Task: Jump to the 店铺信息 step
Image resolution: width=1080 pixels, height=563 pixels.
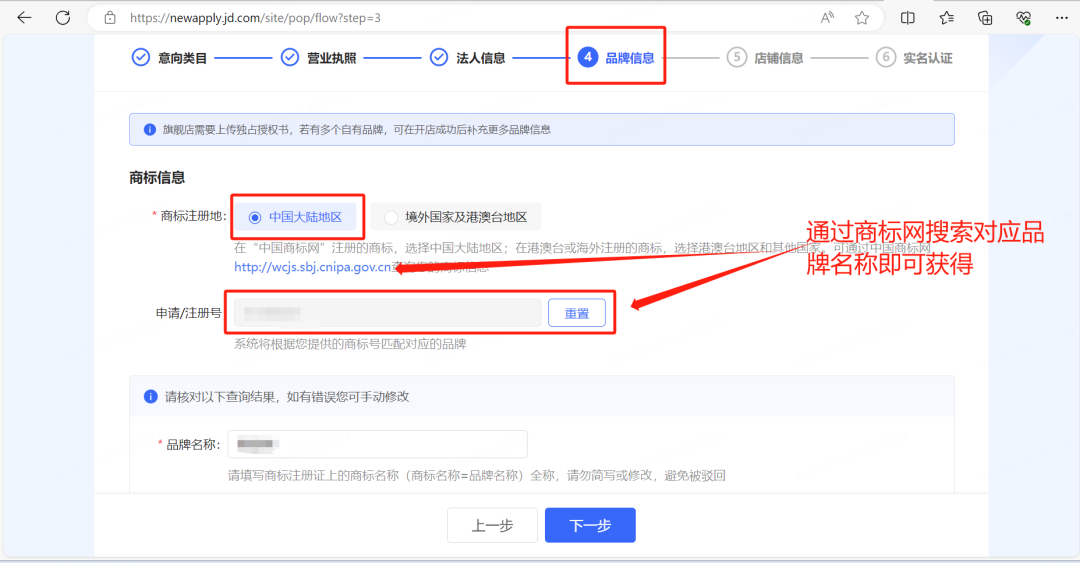Action: (x=765, y=58)
